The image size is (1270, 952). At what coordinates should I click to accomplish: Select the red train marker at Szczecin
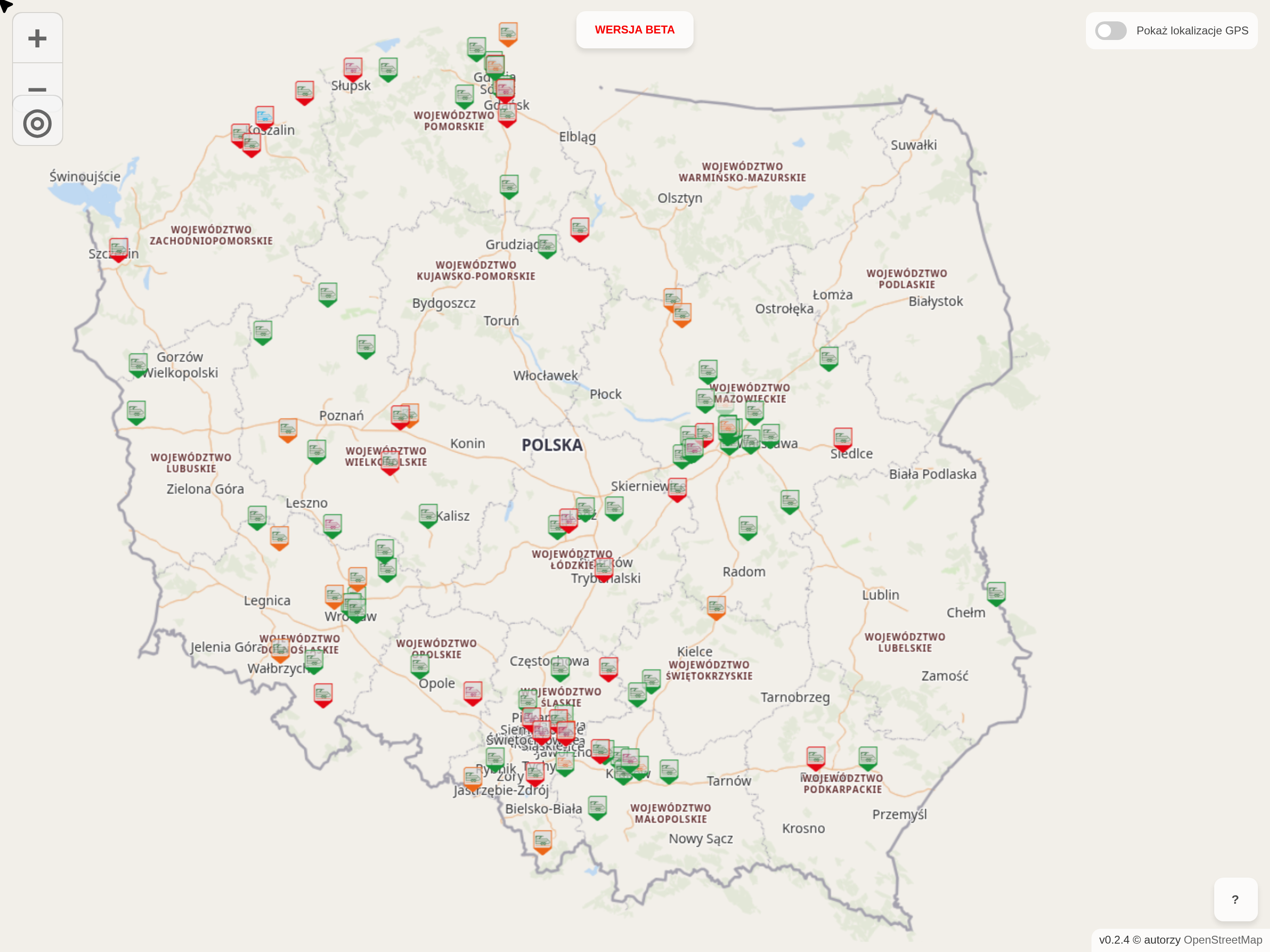pyautogui.click(x=119, y=249)
